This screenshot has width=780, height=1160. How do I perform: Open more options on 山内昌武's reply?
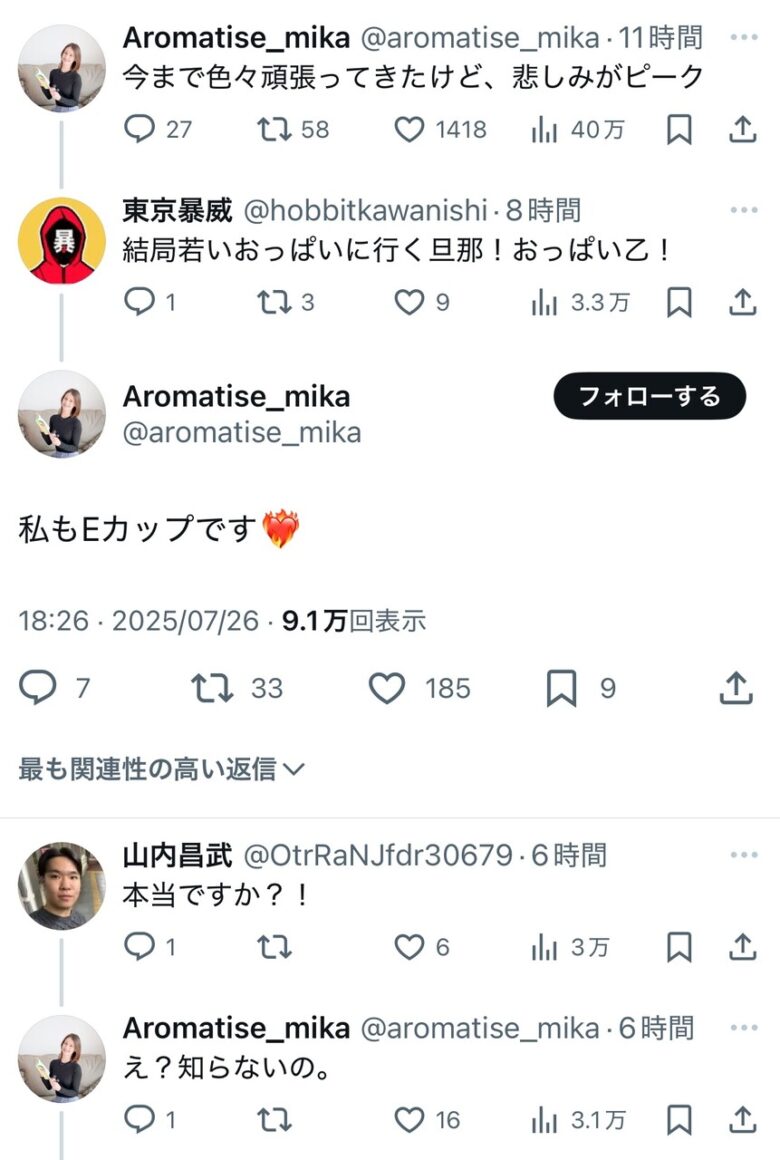click(x=744, y=855)
